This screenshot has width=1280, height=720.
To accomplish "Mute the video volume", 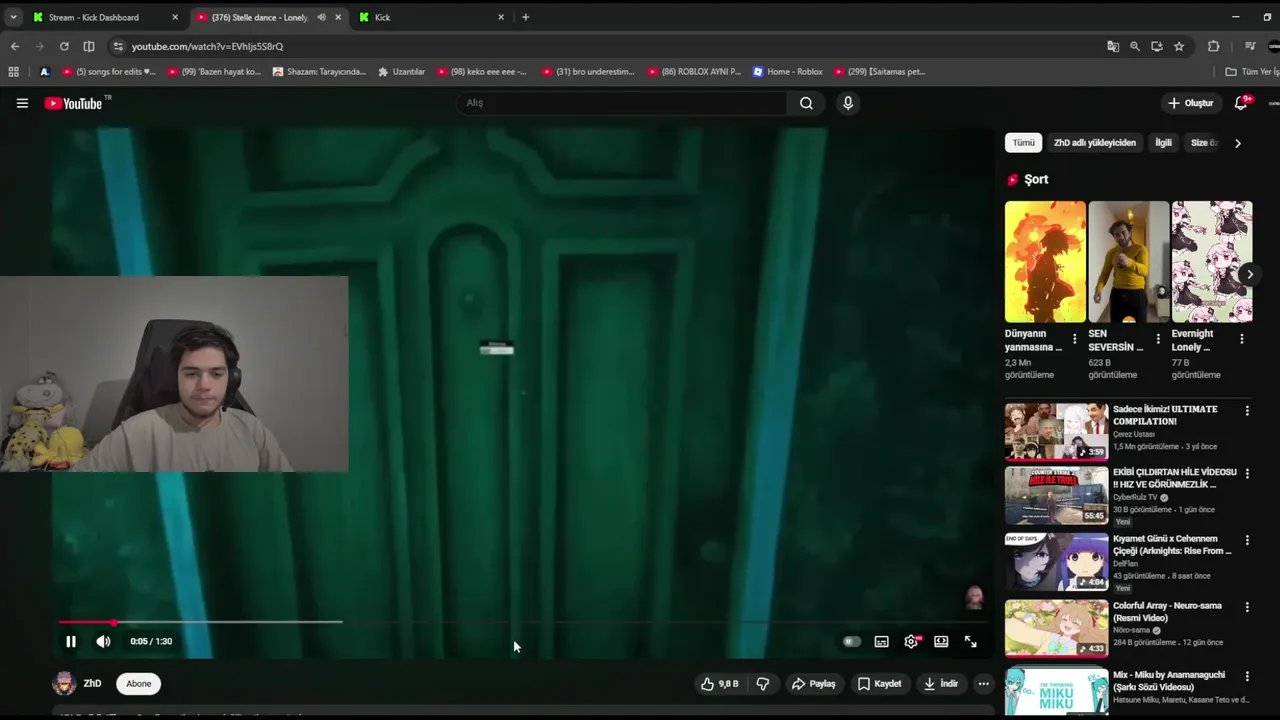I will click(x=103, y=641).
